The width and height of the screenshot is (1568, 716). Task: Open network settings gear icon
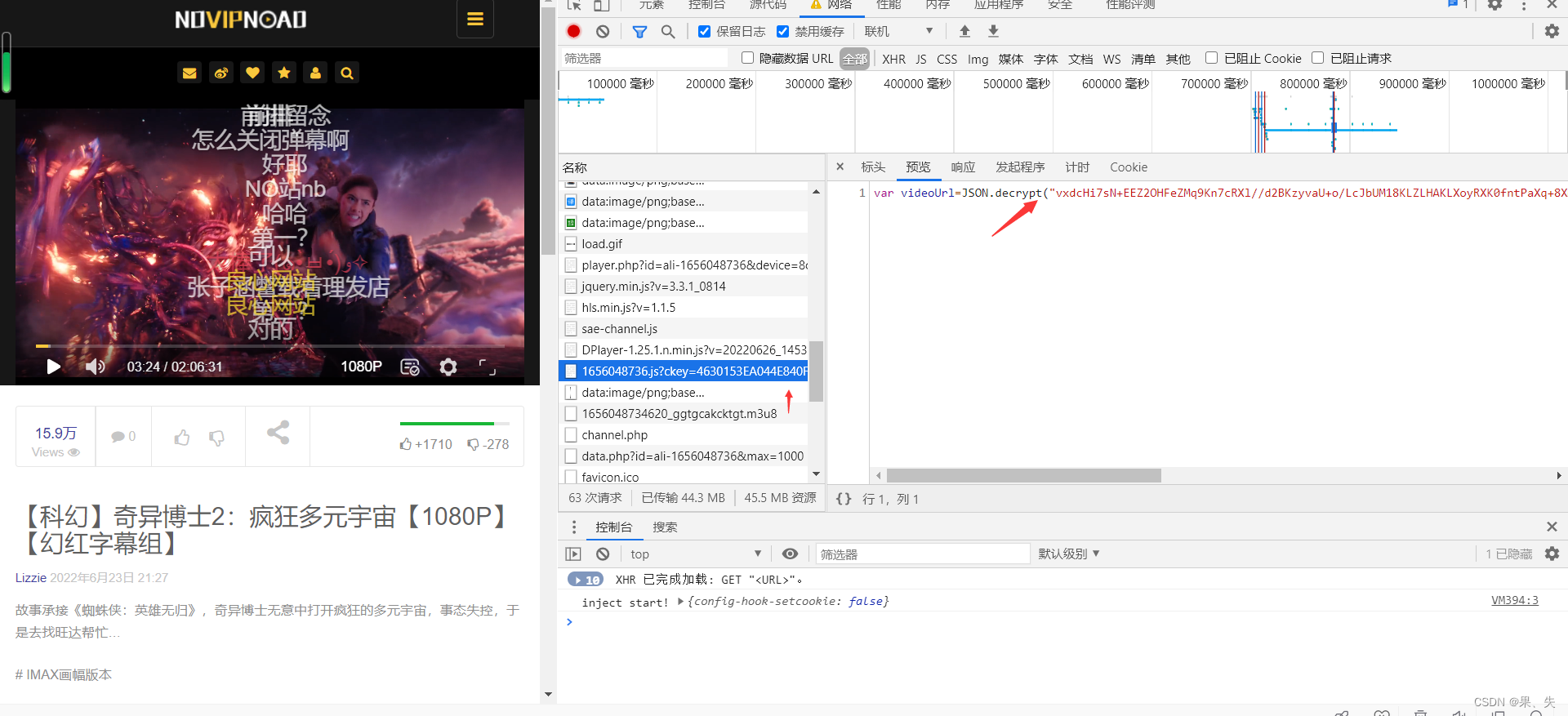[1552, 31]
